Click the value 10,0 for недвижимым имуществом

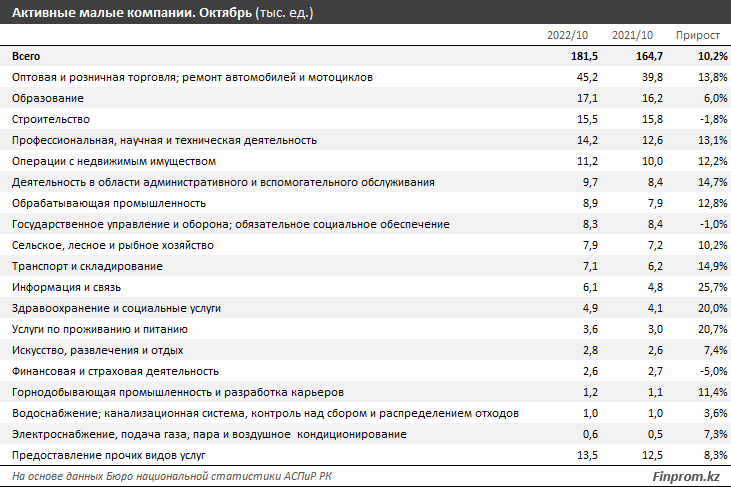pos(652,161)
